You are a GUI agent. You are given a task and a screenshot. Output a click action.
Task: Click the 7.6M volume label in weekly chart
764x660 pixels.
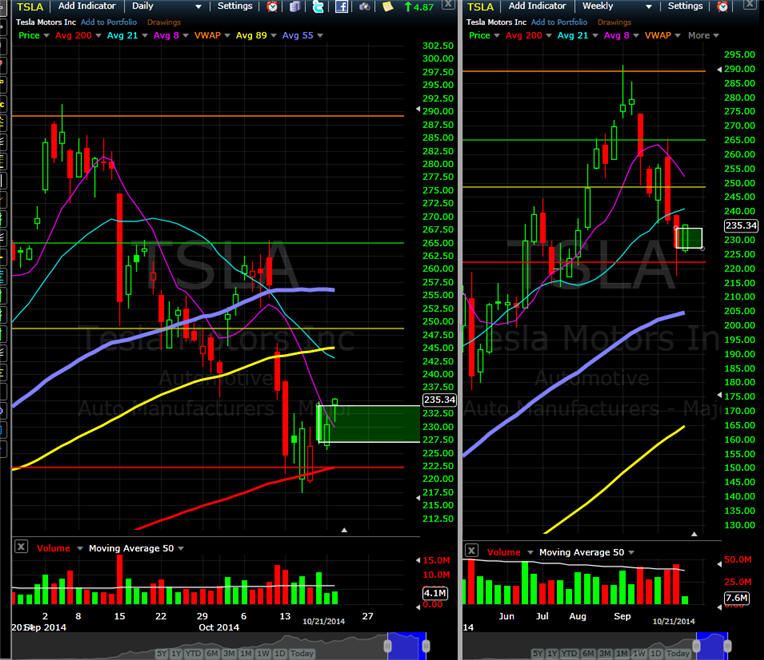pos(737,598)
